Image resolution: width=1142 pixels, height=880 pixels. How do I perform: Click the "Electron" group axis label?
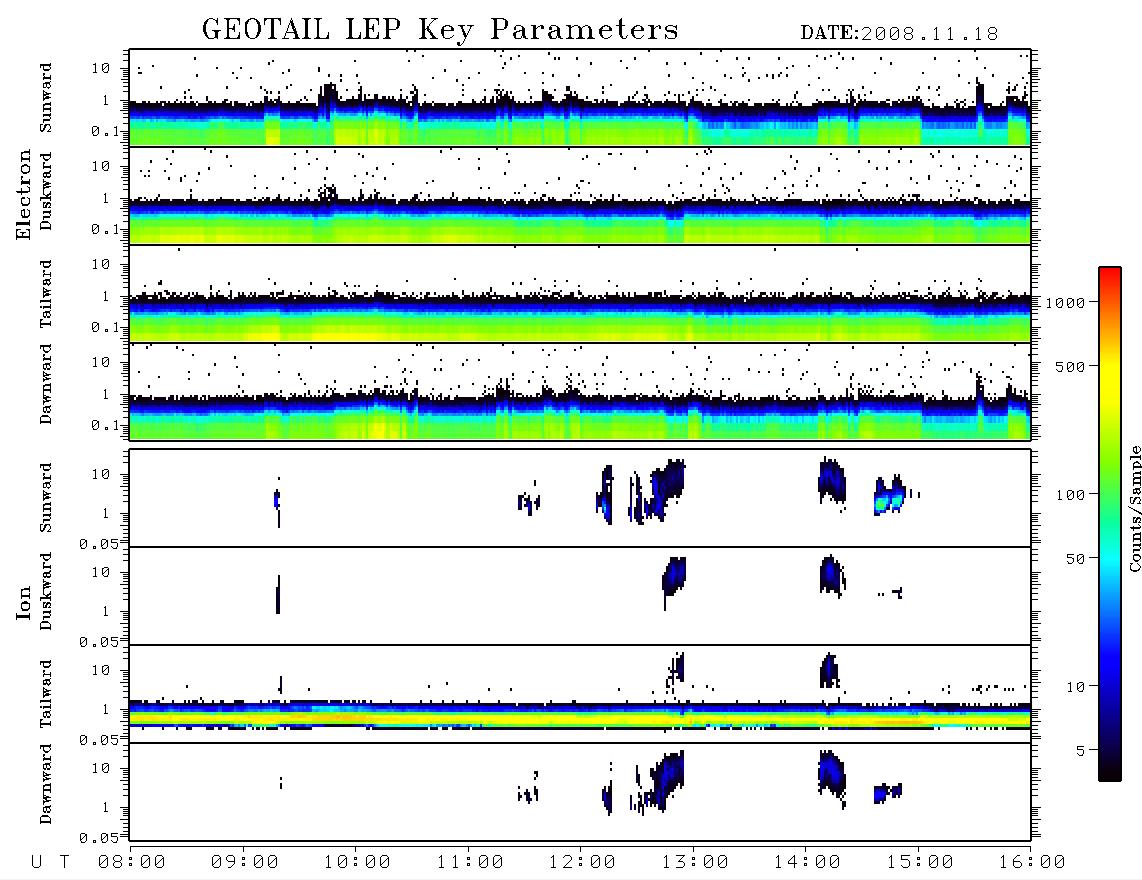point(23,195)
